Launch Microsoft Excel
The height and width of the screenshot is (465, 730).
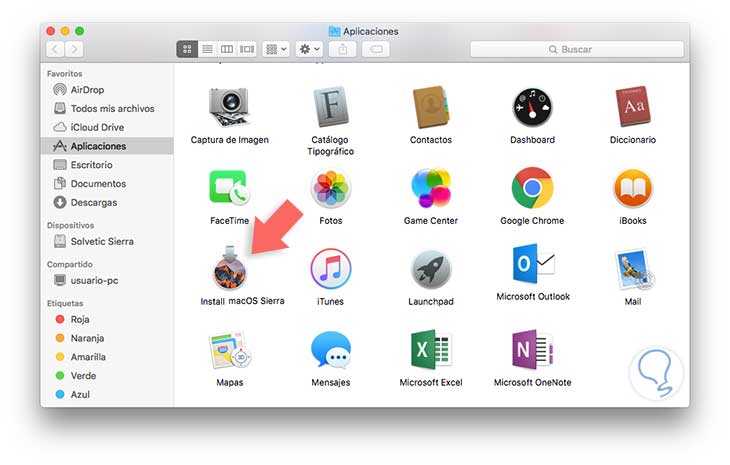(431, 350)
